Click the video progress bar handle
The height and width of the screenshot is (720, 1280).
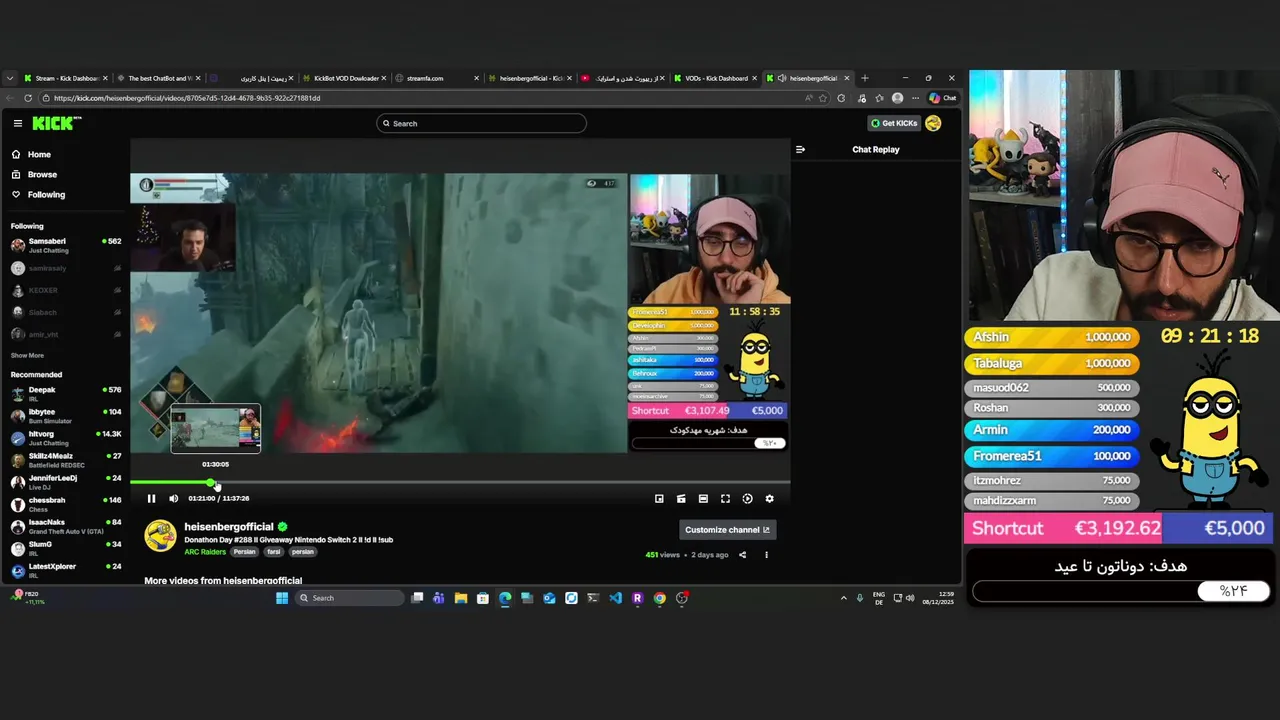[x=212, y=482]
